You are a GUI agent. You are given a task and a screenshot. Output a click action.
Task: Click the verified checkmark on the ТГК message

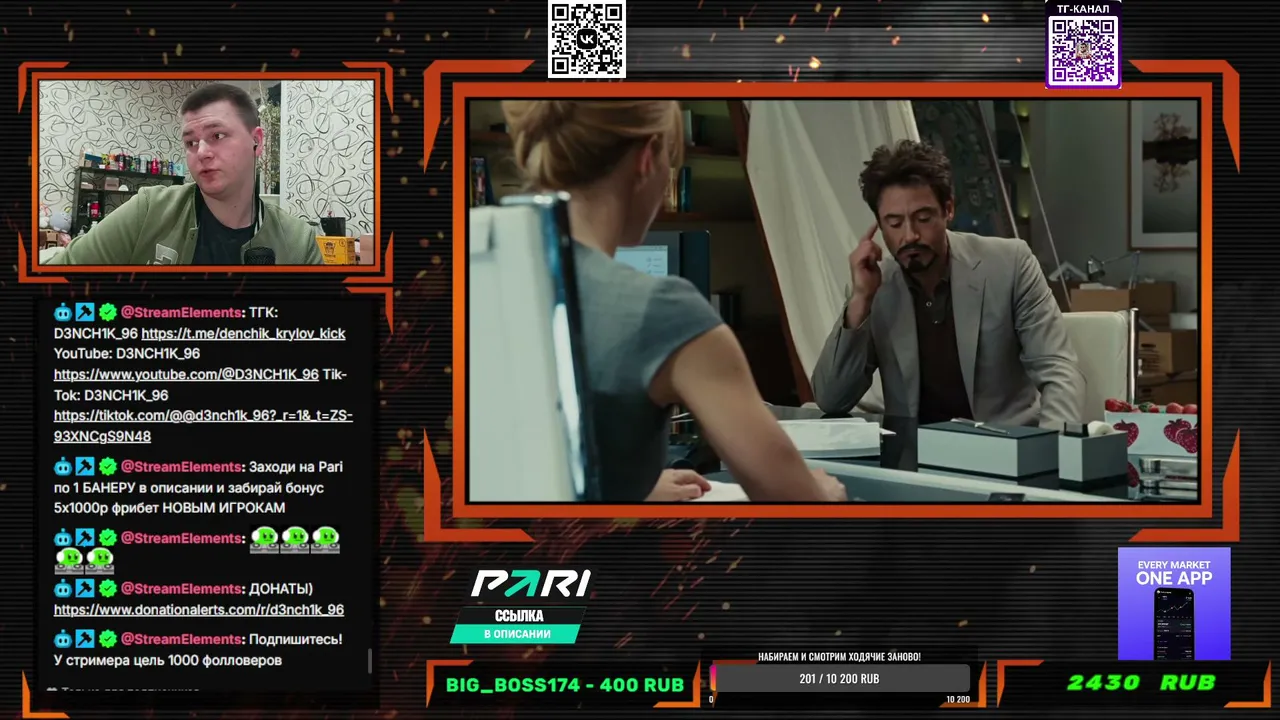[108, 312]
